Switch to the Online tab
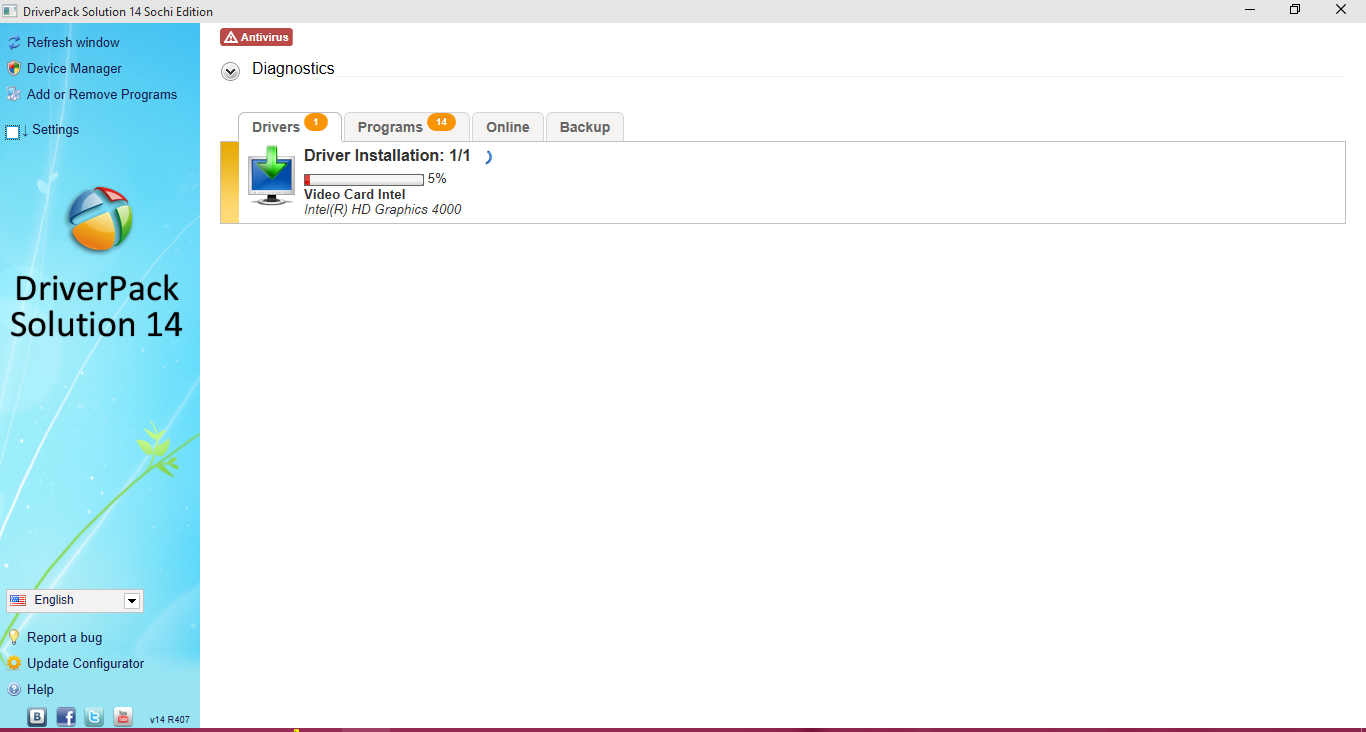The width and height of the screenshot is (1366, 732). point(508,127)
